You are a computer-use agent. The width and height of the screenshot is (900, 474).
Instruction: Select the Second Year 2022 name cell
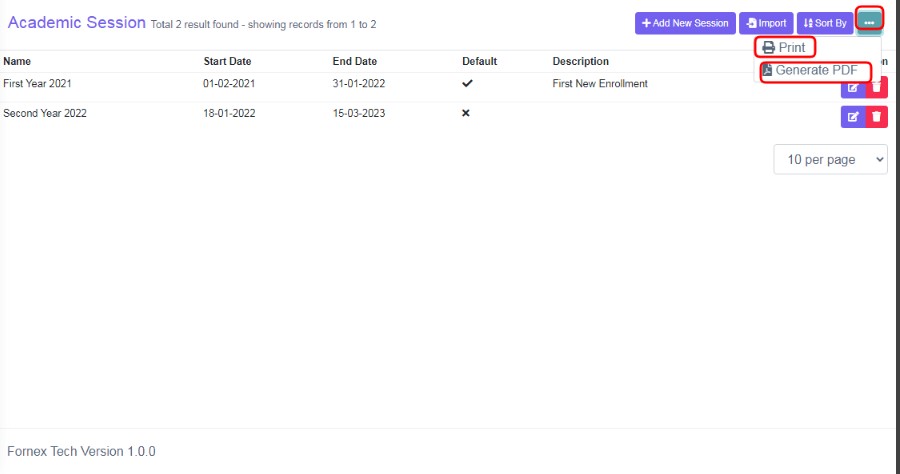coord(45,113)
